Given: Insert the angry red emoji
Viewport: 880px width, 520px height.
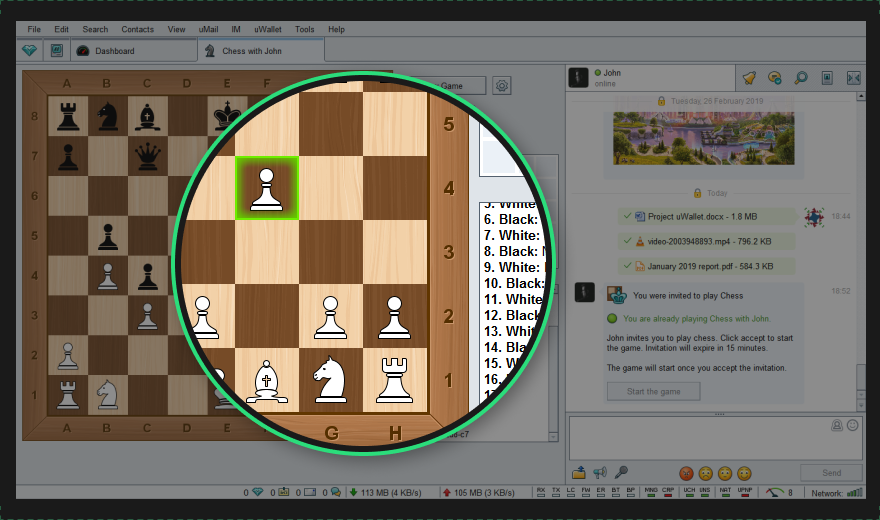Looking at the screenshot, I should pos(686,473).
